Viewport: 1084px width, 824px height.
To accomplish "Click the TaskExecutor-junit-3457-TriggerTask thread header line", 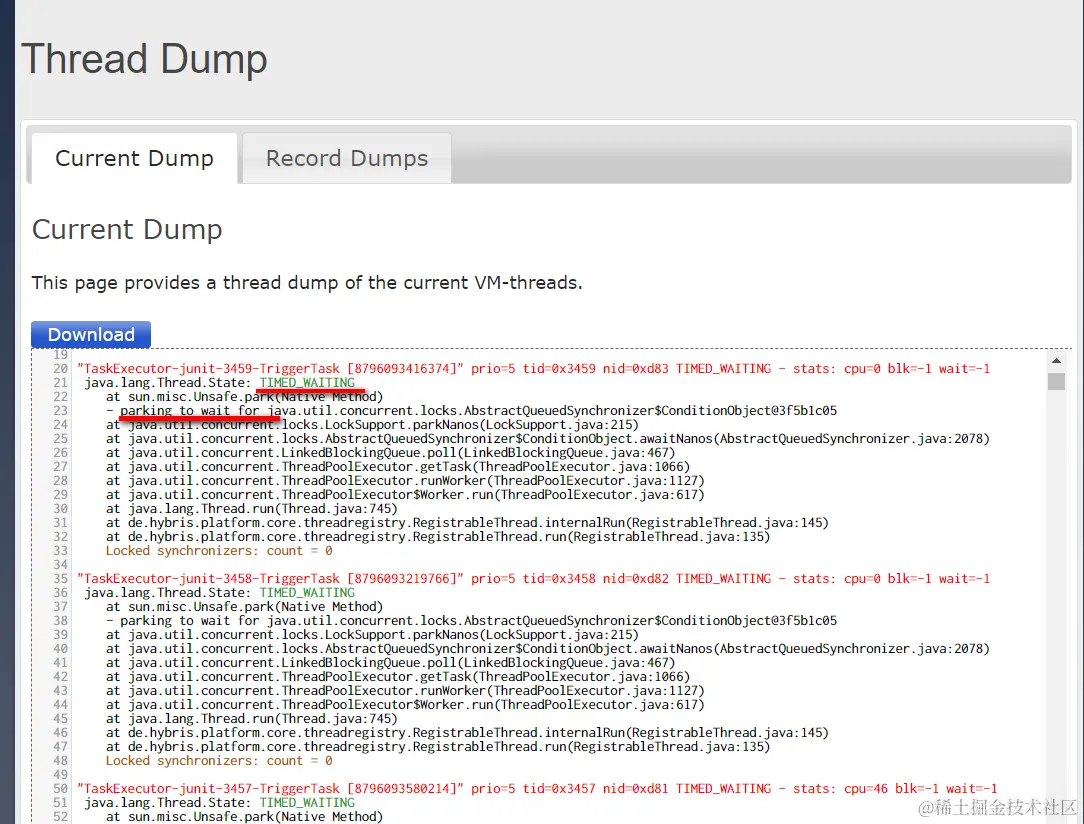I will [536, 789].
